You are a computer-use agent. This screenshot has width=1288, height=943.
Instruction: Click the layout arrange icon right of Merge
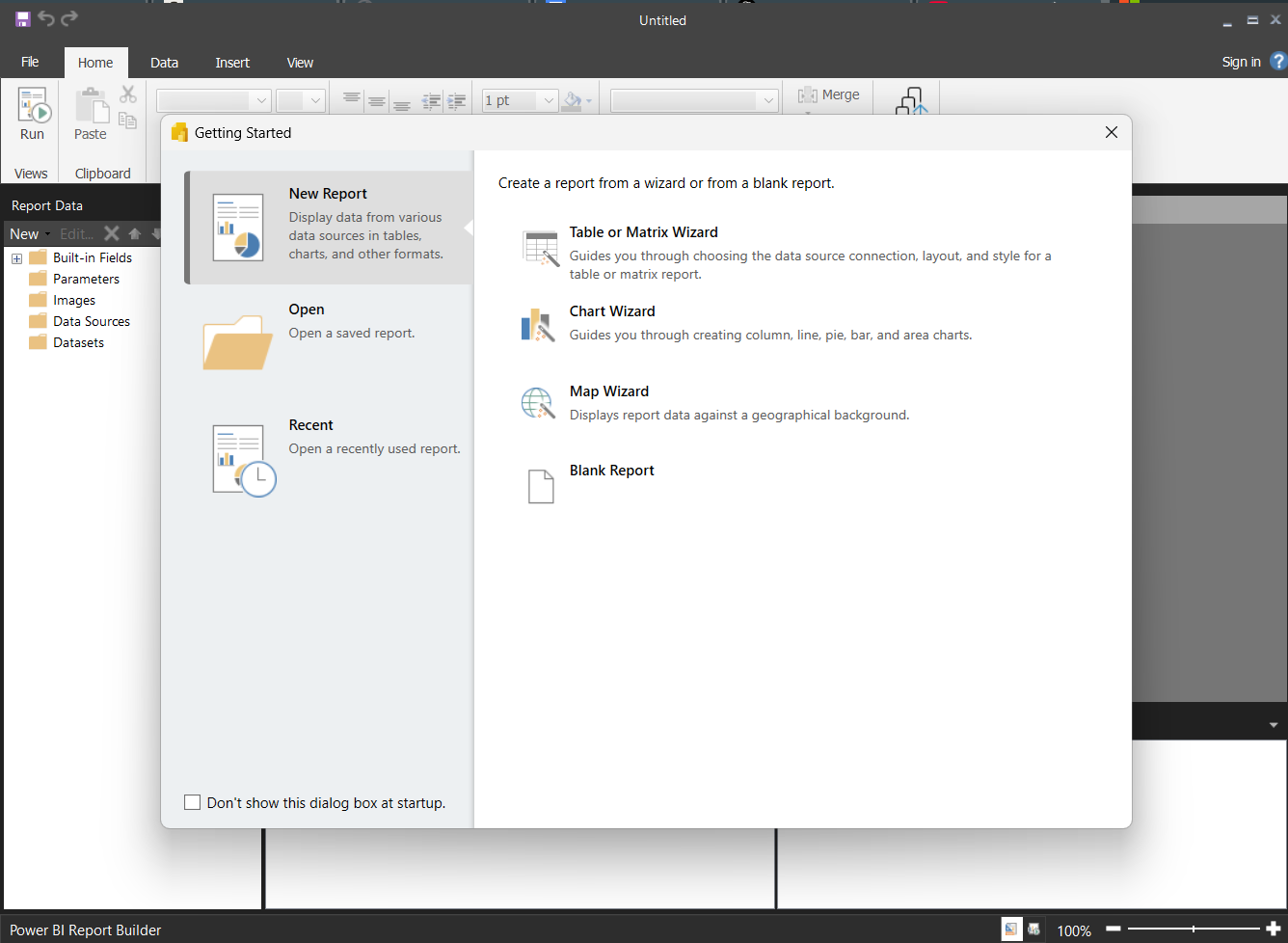(911, 101)
